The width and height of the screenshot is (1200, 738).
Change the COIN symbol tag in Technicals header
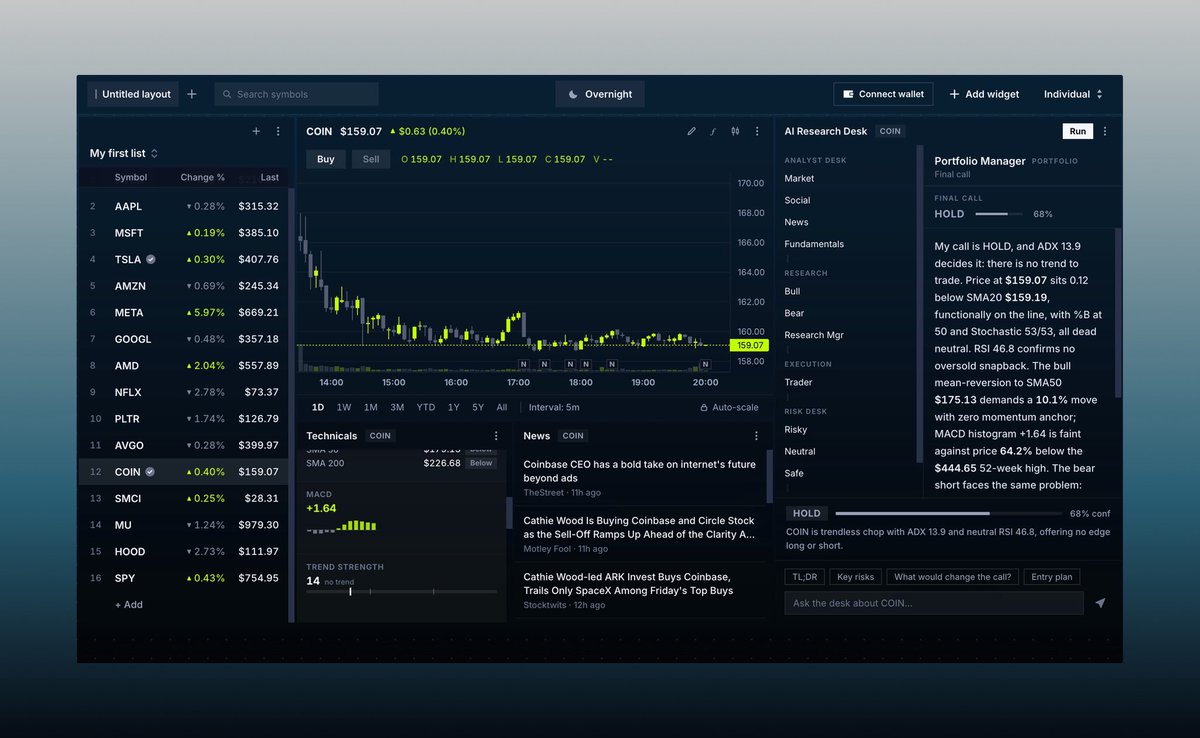click(380, 436)
